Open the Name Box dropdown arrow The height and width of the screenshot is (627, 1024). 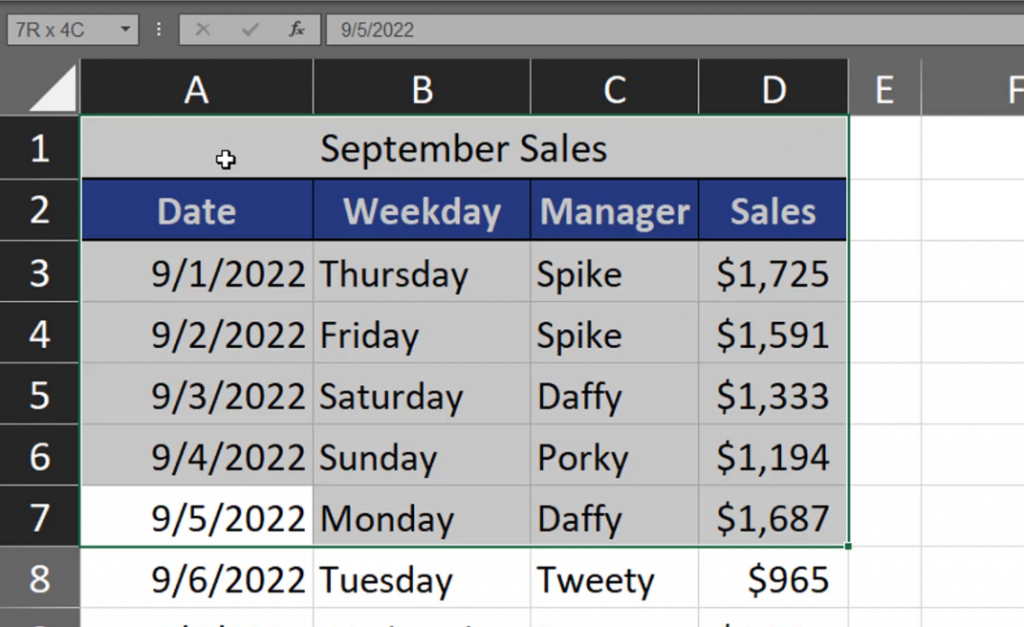(x=126, y=30)
